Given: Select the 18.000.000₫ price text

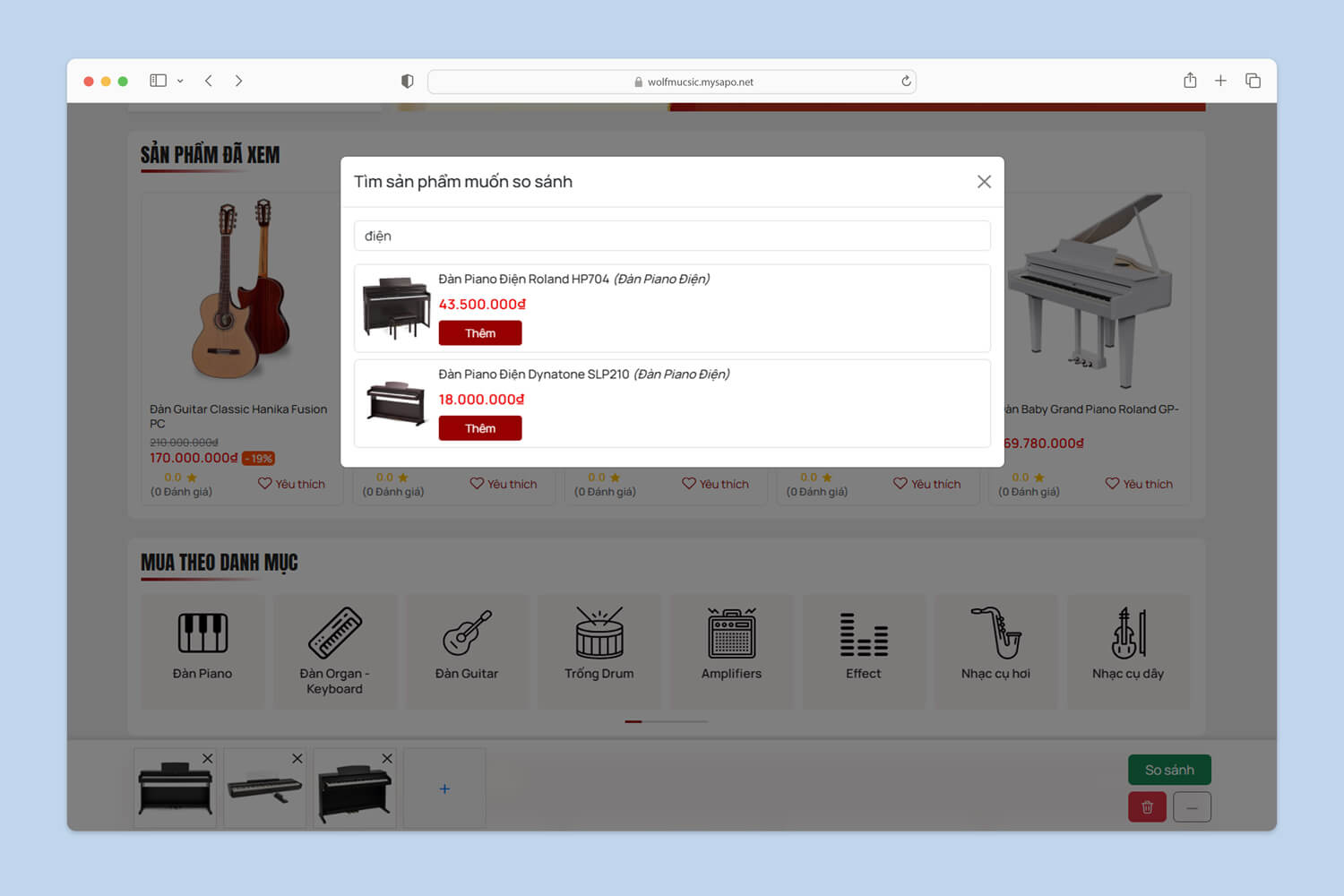Looking at the screenshot, I should 481,400.
